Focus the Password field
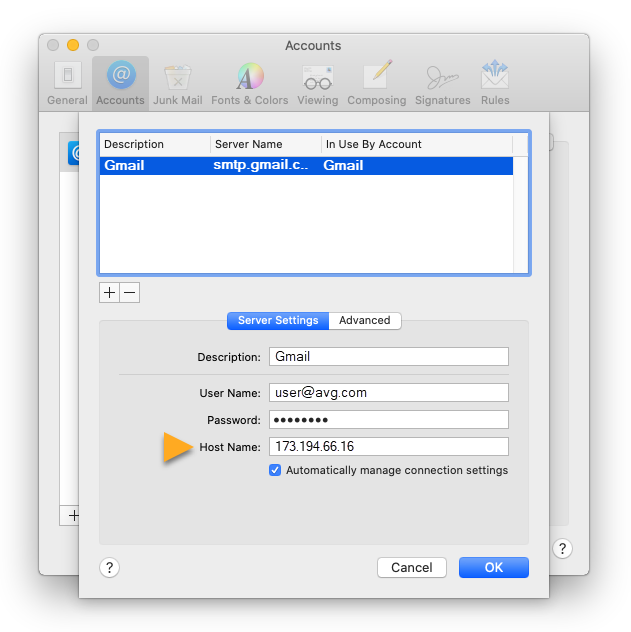 pyautogui.click(x=388, y=420)
